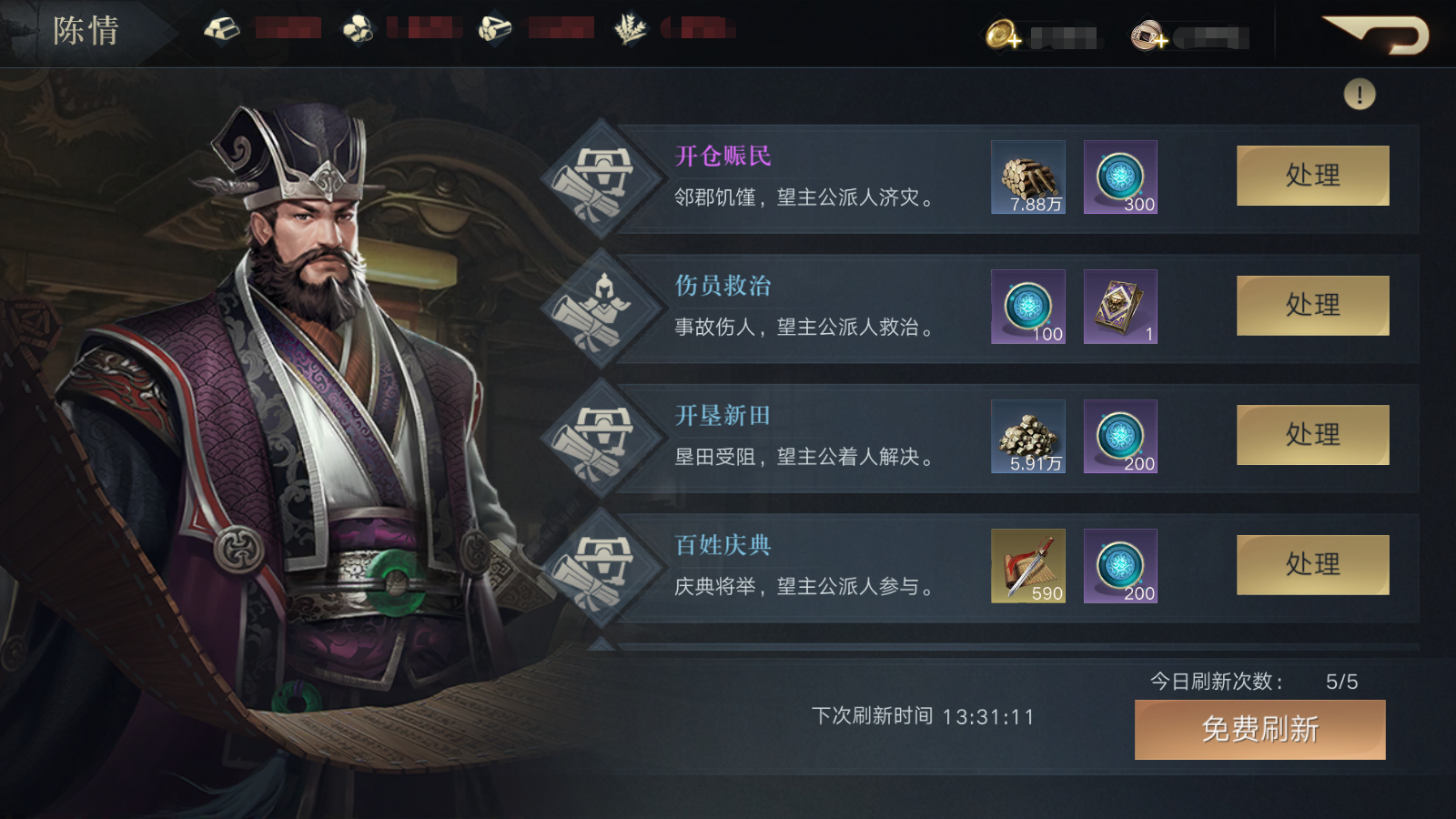
Task: Click 处理 for 开垦新田 task
Action: 1312,435
